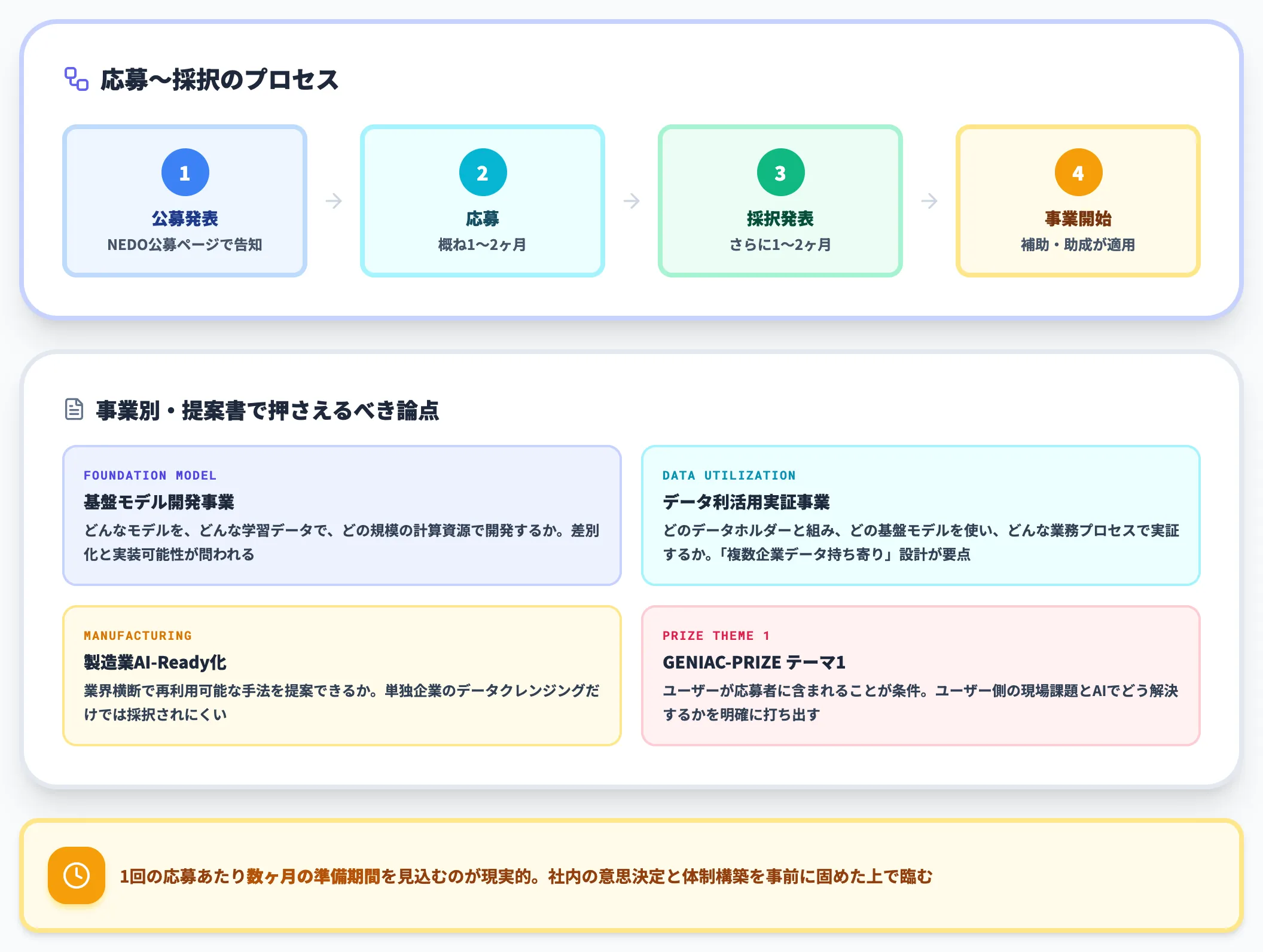
Task: Click the 基盤モデル開発事業 title
Action: coord(159,502)
